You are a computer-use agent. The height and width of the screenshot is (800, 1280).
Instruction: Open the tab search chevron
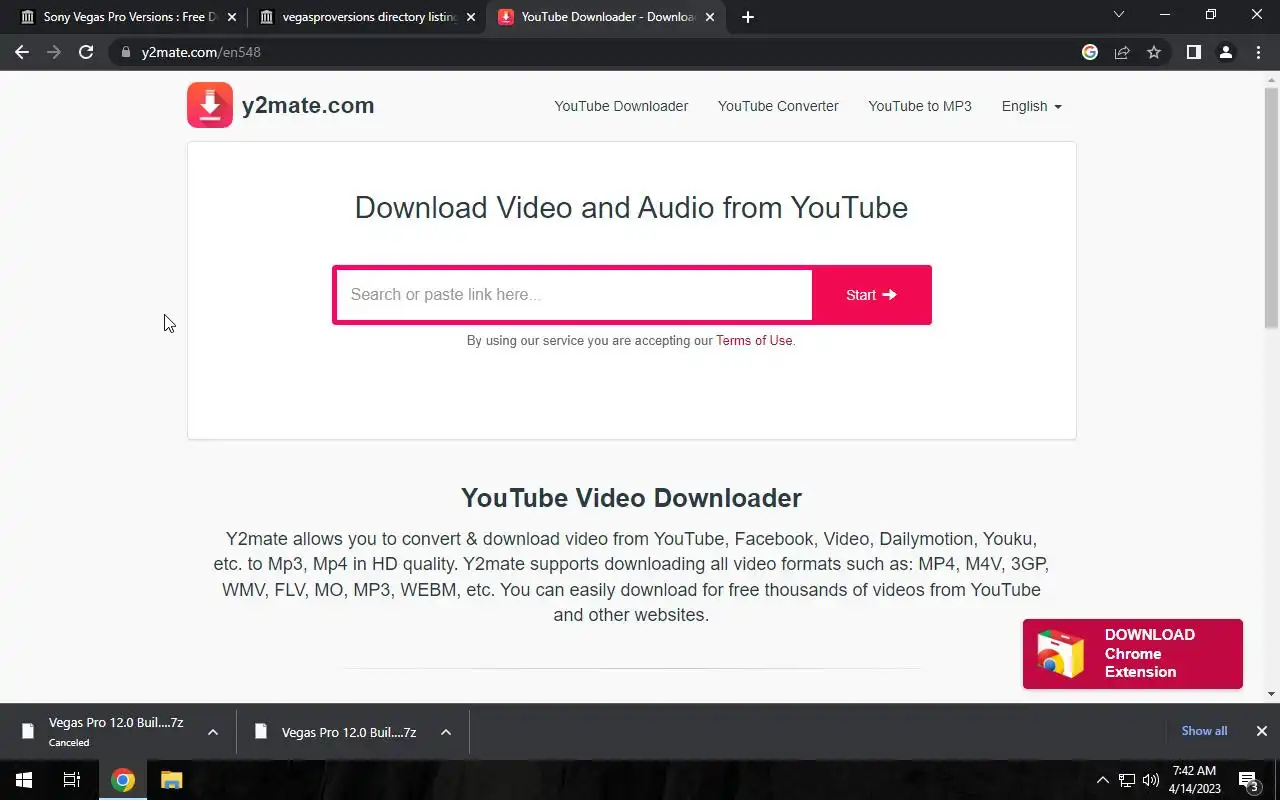coord(1119,14)
